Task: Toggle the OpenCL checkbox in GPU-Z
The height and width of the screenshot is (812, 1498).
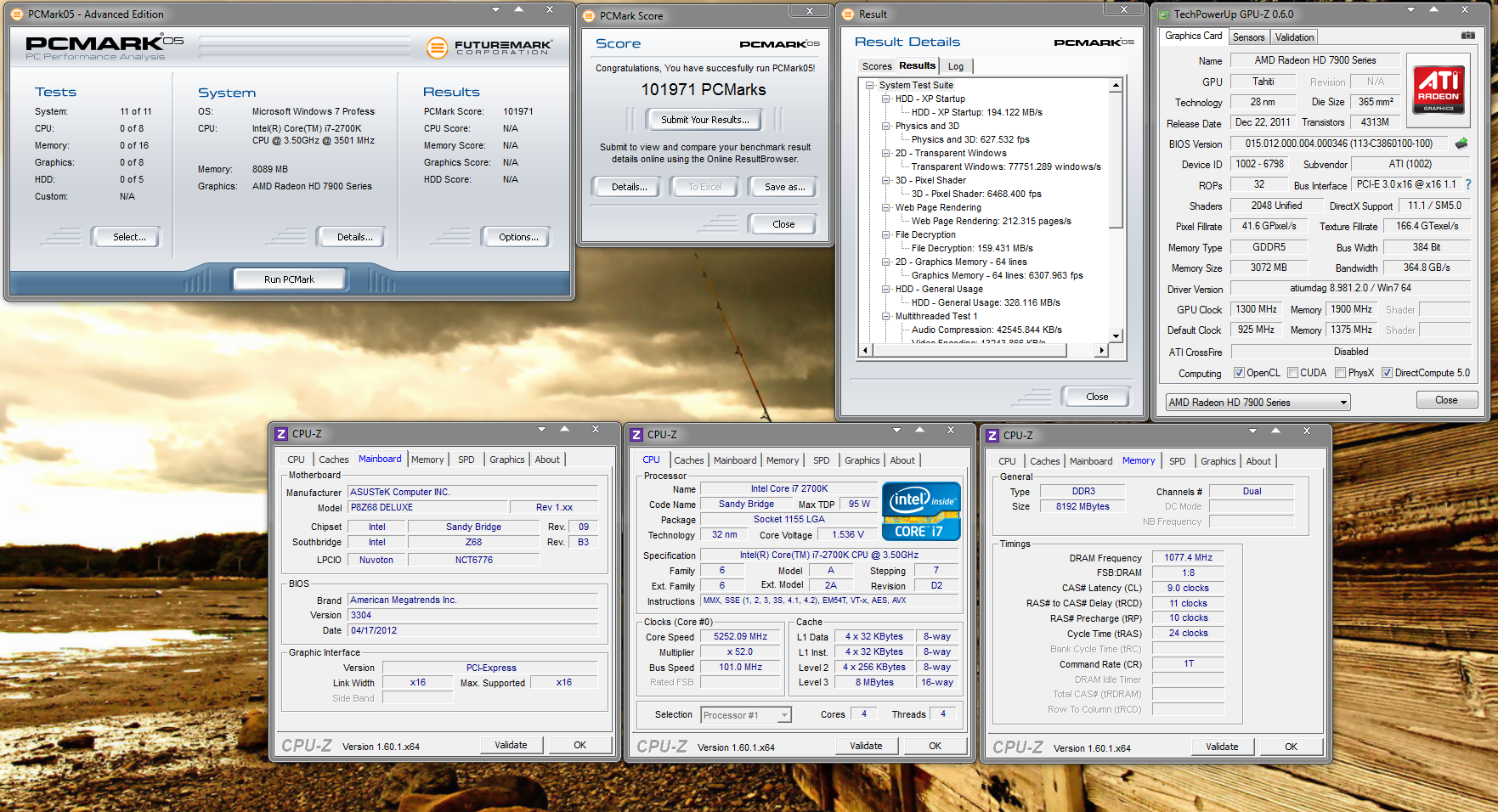Action: click(x=1239, y=373)
